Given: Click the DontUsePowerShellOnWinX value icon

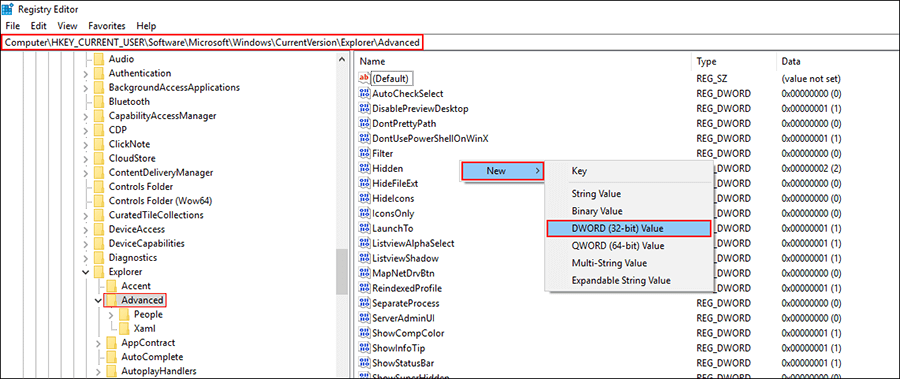Looking at the screenshot, I should point(364,138).
